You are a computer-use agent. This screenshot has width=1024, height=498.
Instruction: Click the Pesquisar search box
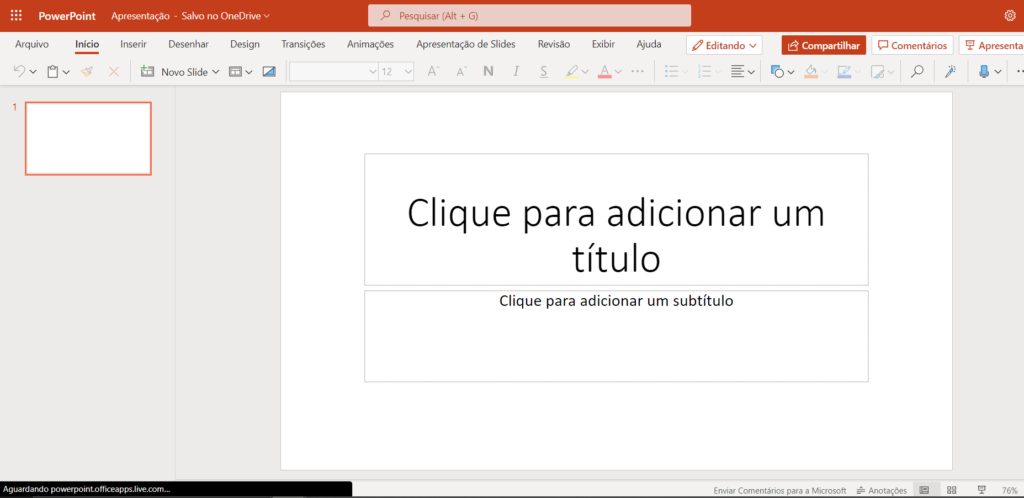[x=530, y=16]
